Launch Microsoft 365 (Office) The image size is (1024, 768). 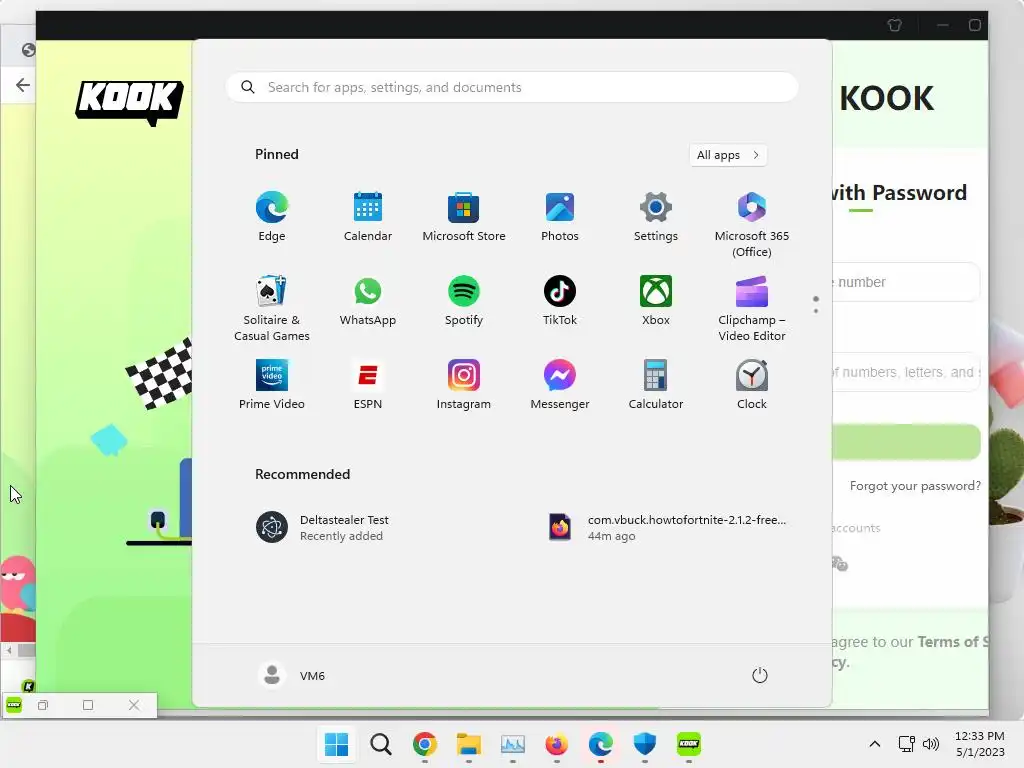coord(752,224)
